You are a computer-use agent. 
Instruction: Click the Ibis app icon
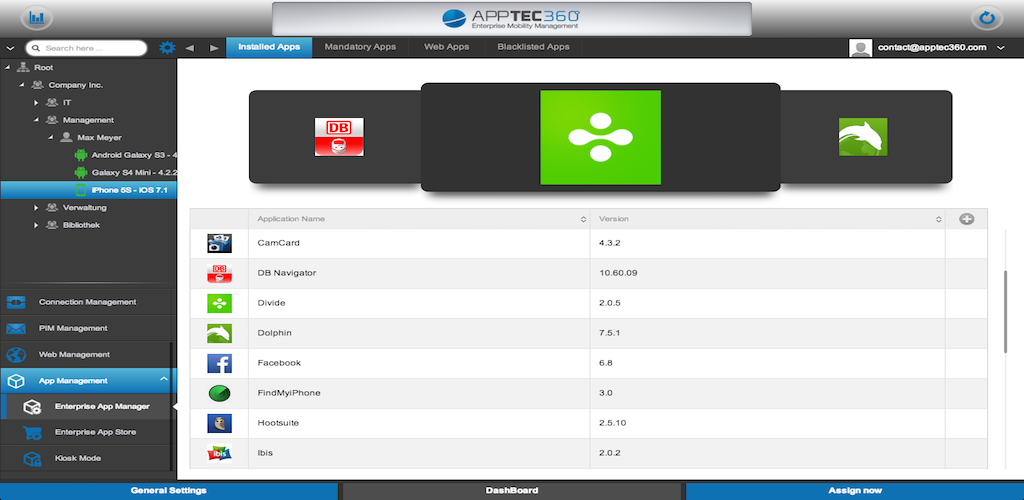(219, 454)
